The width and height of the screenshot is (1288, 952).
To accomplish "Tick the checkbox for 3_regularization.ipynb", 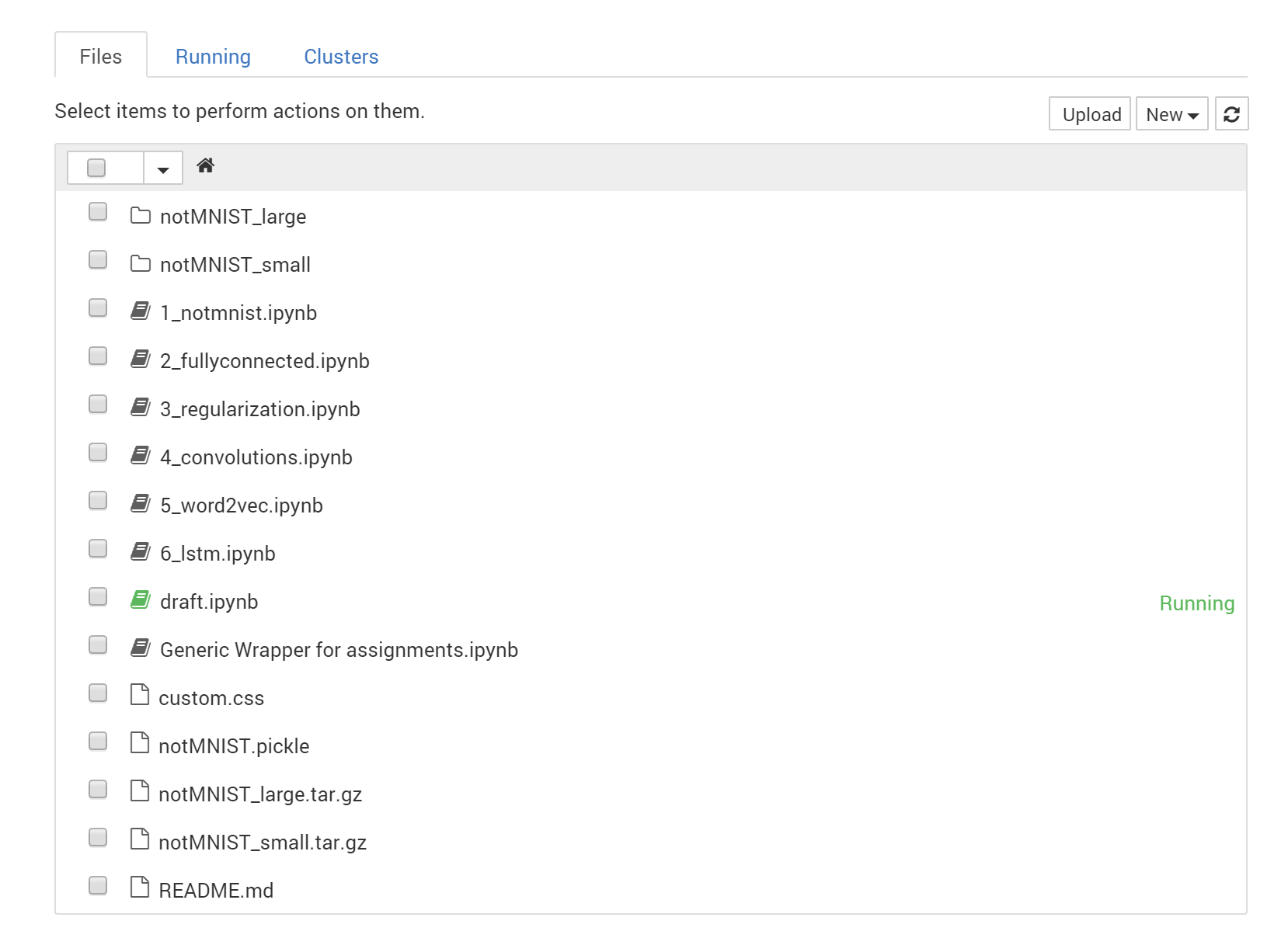I will pos(98,405).
